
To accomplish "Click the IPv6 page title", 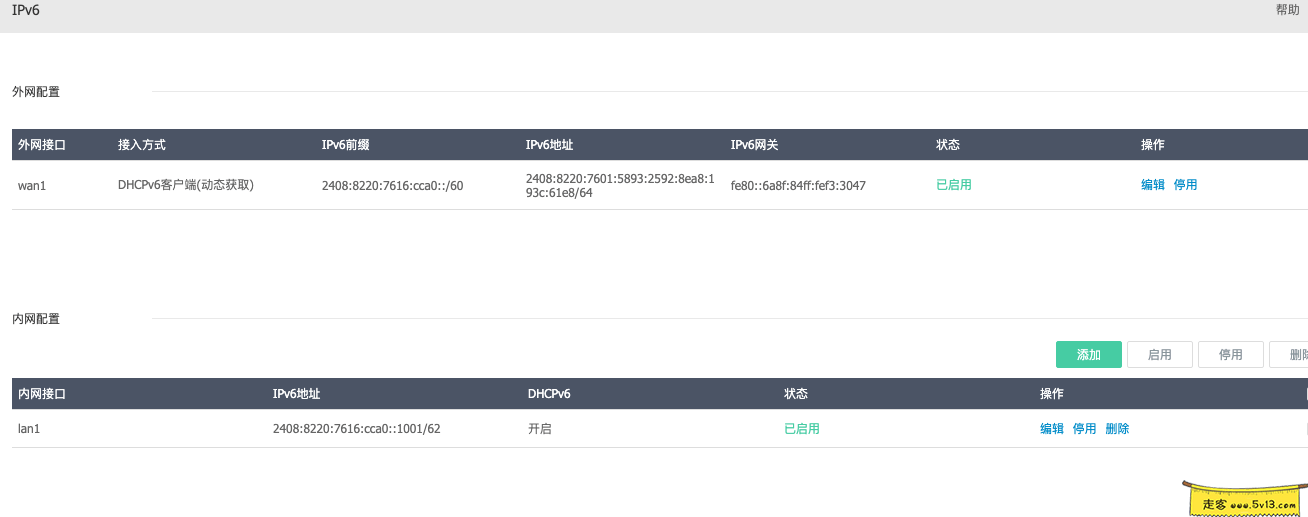I will point(26,10).
